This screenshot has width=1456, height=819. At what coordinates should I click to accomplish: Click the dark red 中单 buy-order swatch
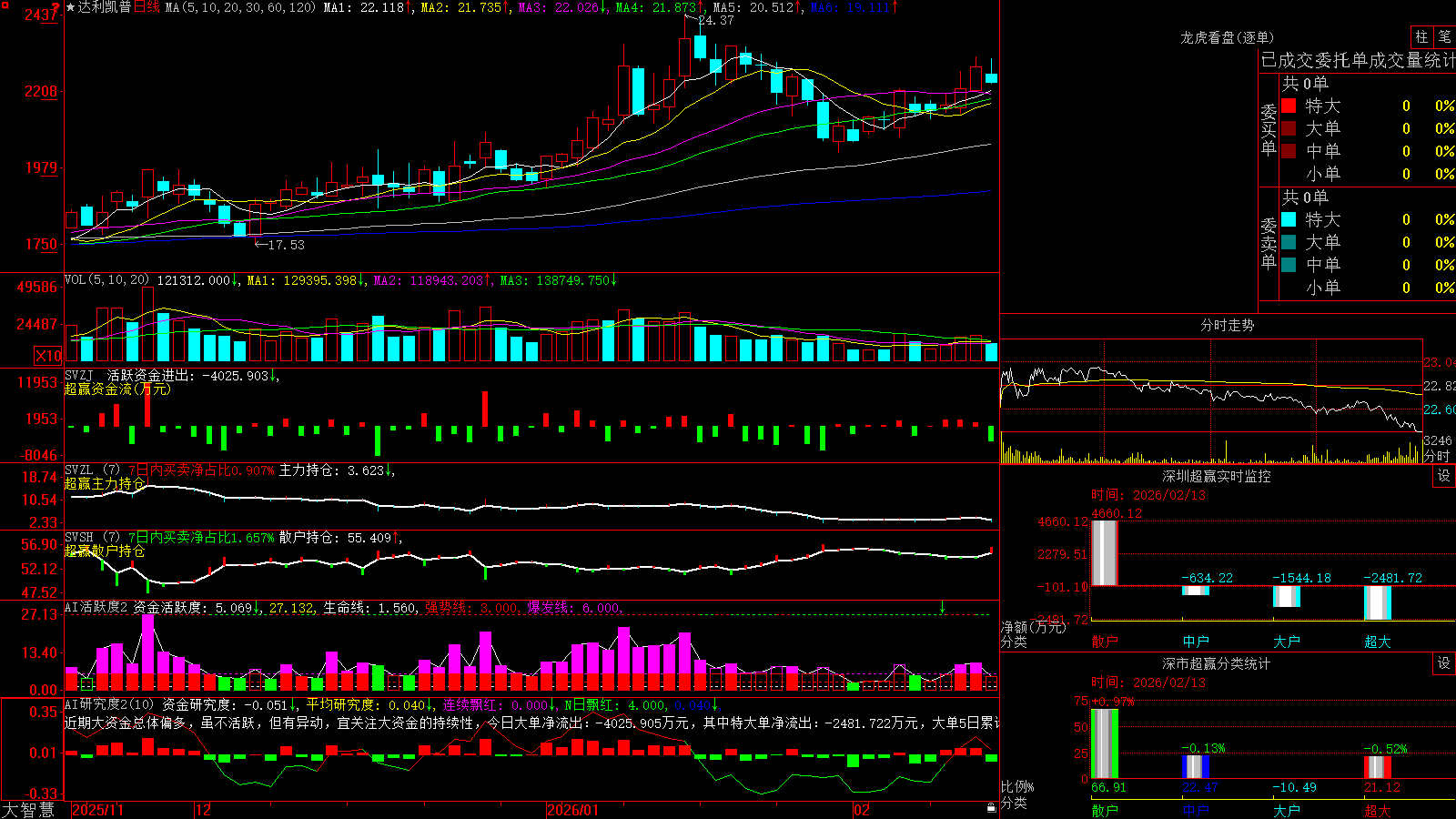[1289, 150]
